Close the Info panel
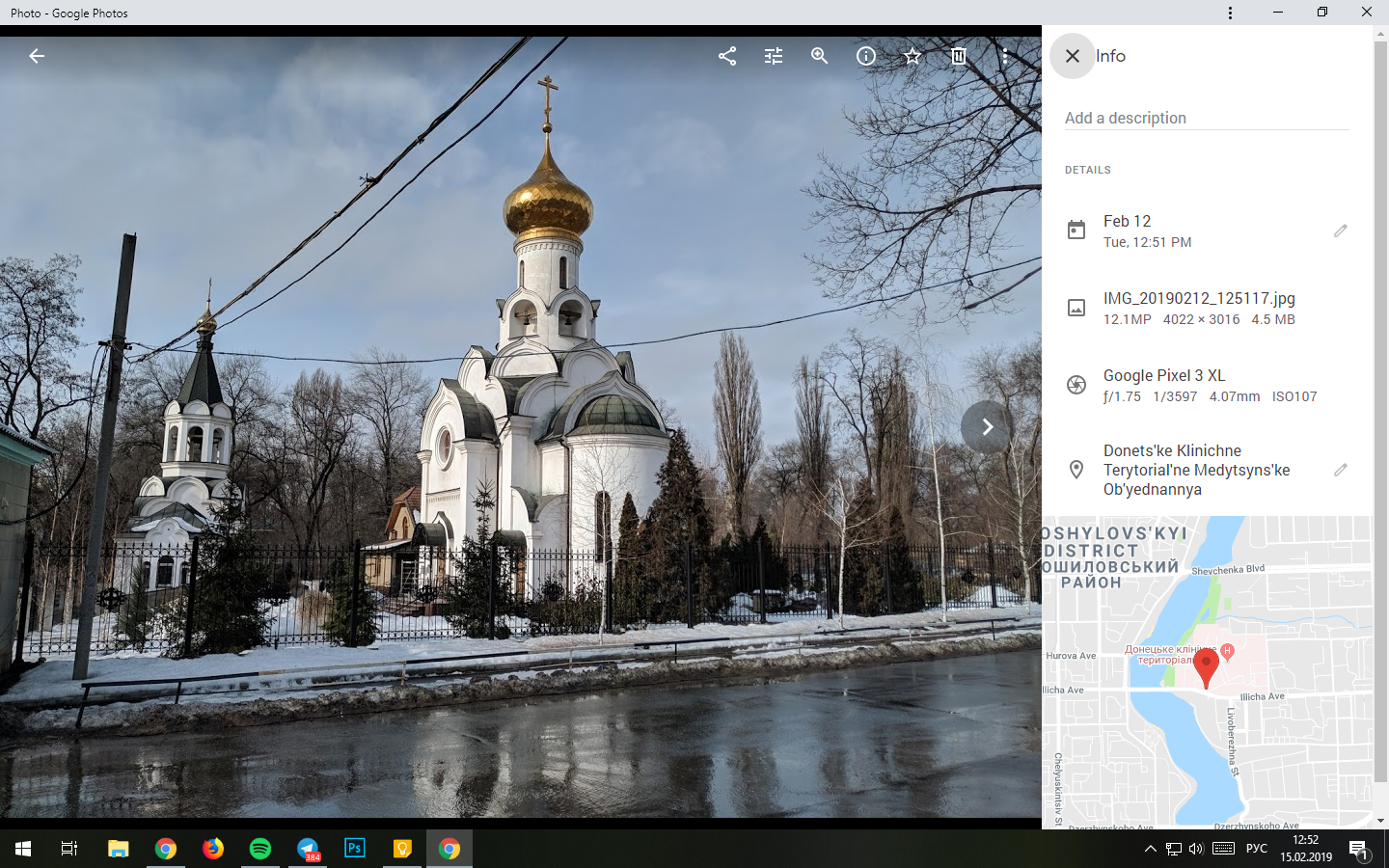Image resolution: width=1389 pixels, height=868 pixels. (x=1072, y=56)
